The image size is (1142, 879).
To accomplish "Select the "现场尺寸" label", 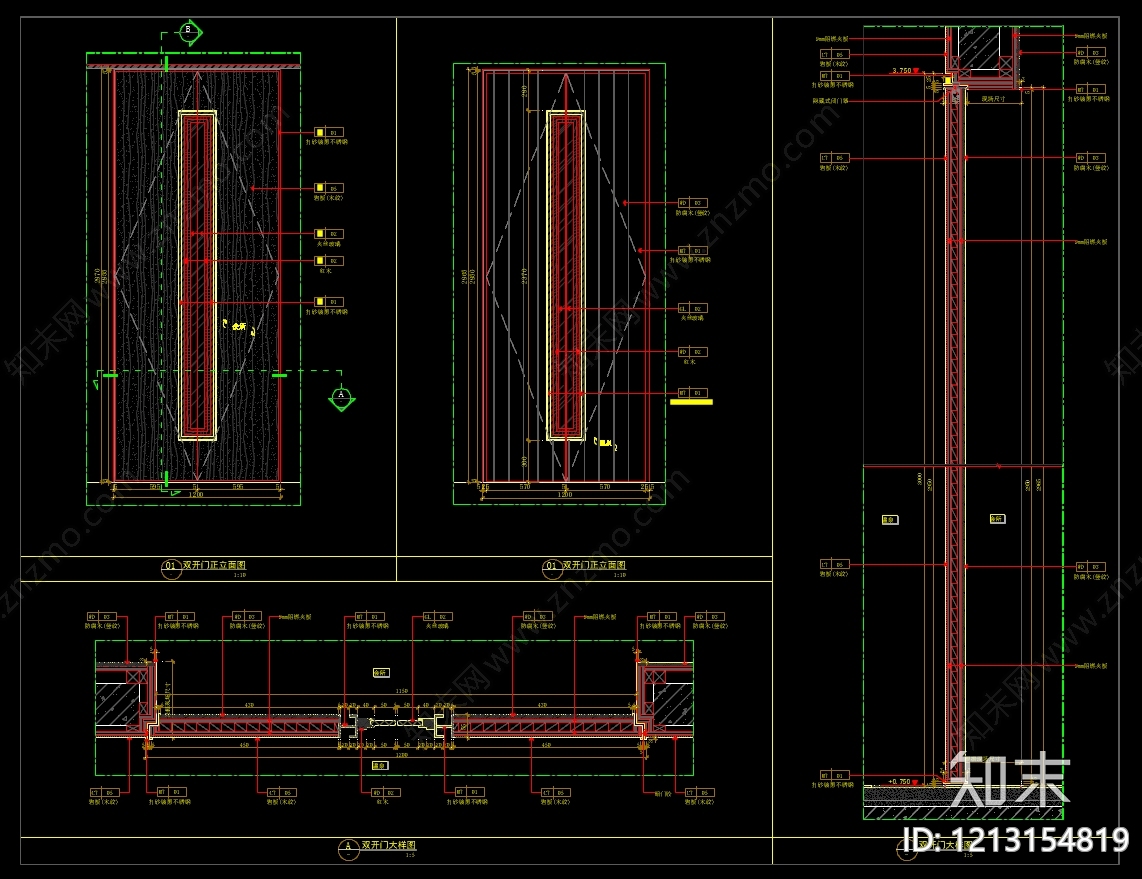I will click(993, 99).
